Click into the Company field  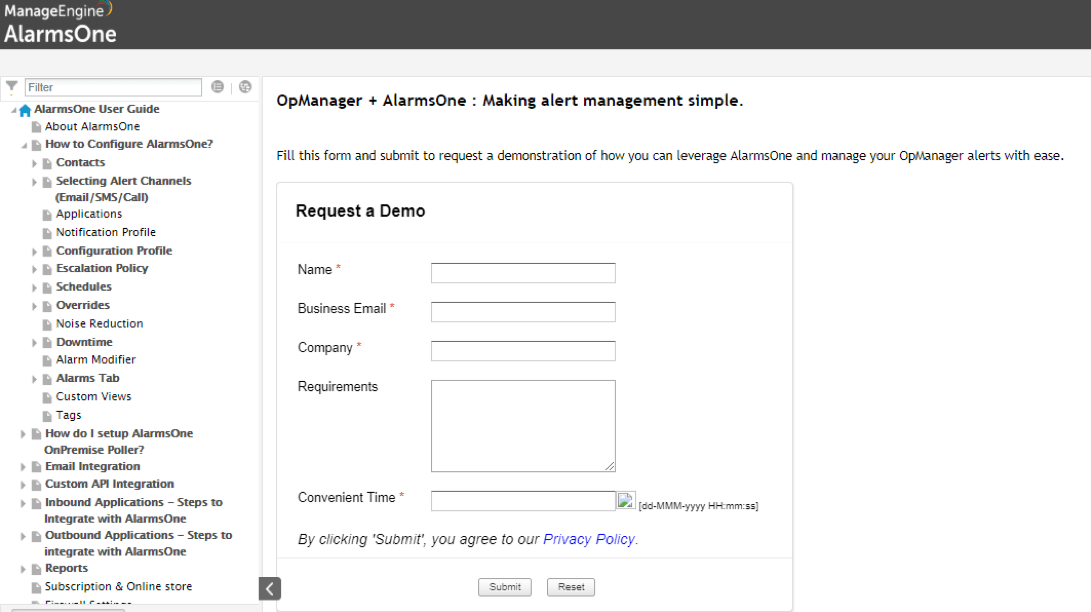(523, 351)
